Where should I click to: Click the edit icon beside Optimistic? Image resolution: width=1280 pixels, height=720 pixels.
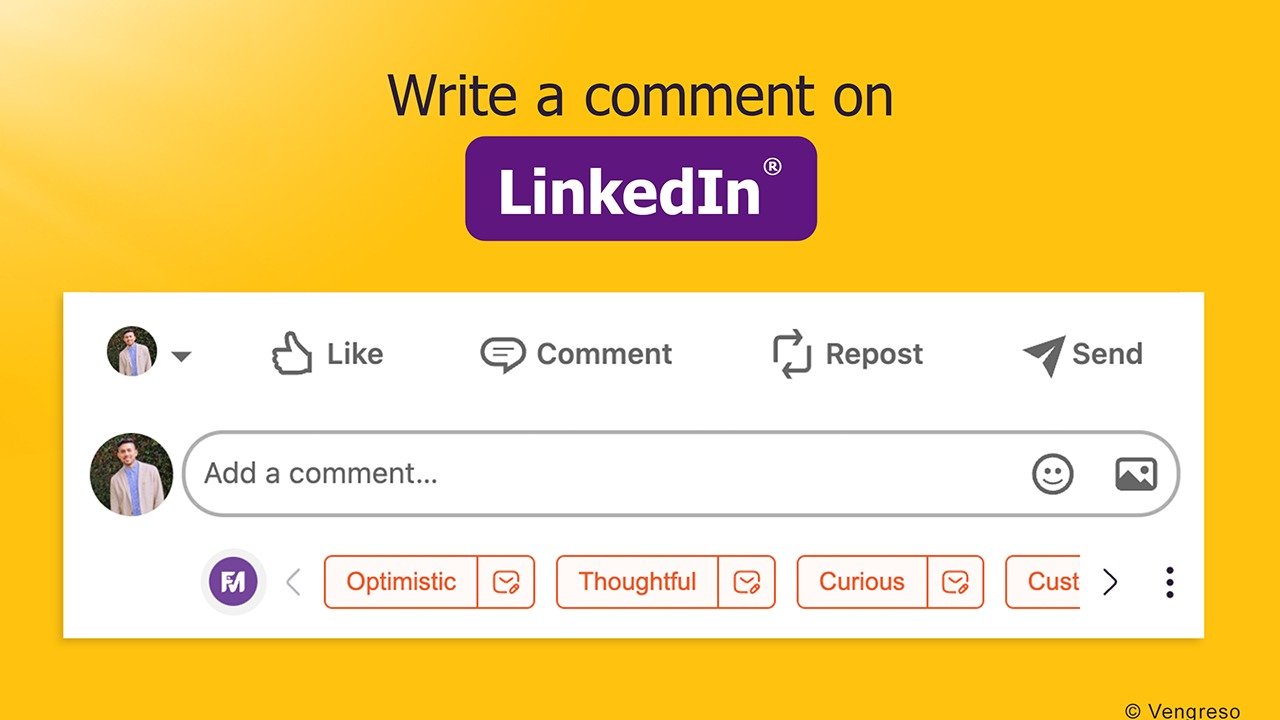click(x=506, y=582)
